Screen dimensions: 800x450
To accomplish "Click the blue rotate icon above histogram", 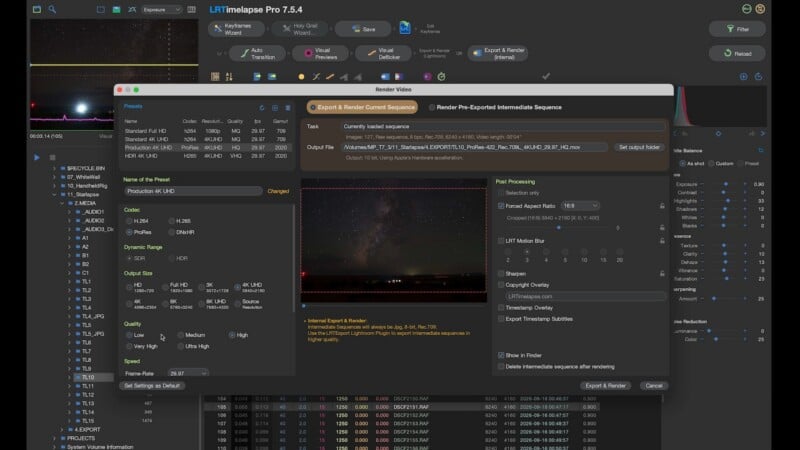I will (x=758, y=77).
